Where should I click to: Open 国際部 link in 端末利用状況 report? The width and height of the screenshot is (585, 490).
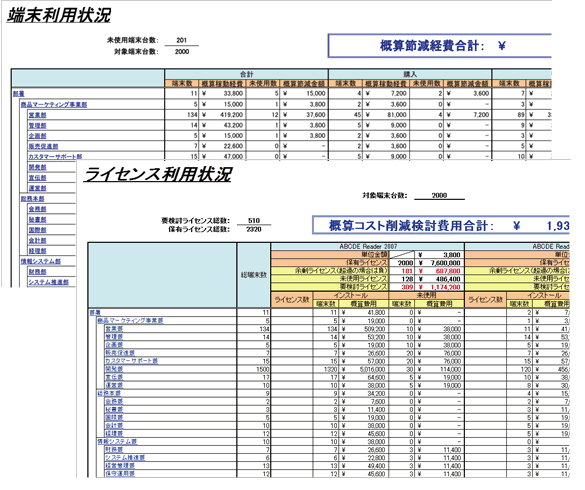38,230
